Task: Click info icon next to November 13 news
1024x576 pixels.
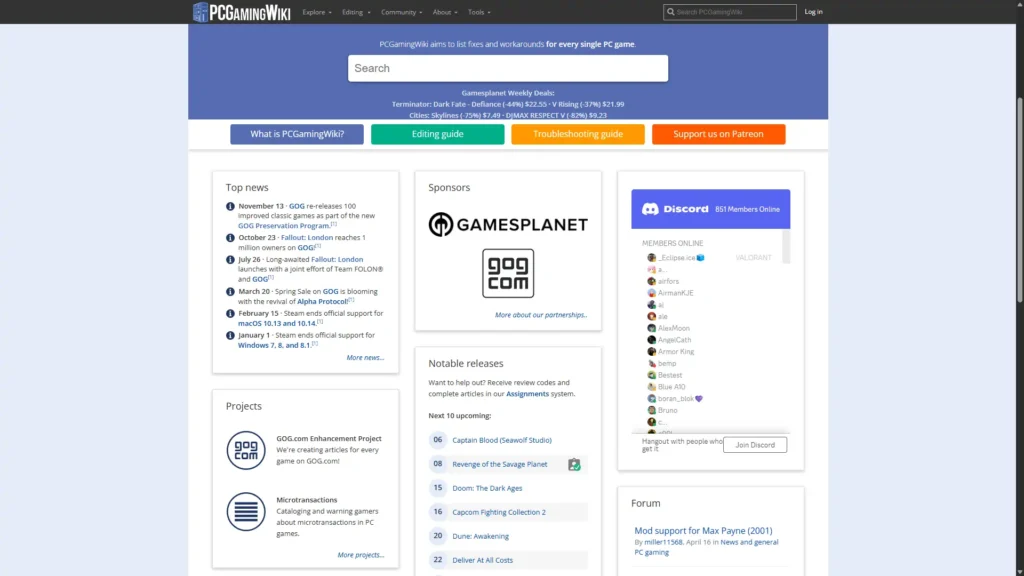Action: point(231,206)
